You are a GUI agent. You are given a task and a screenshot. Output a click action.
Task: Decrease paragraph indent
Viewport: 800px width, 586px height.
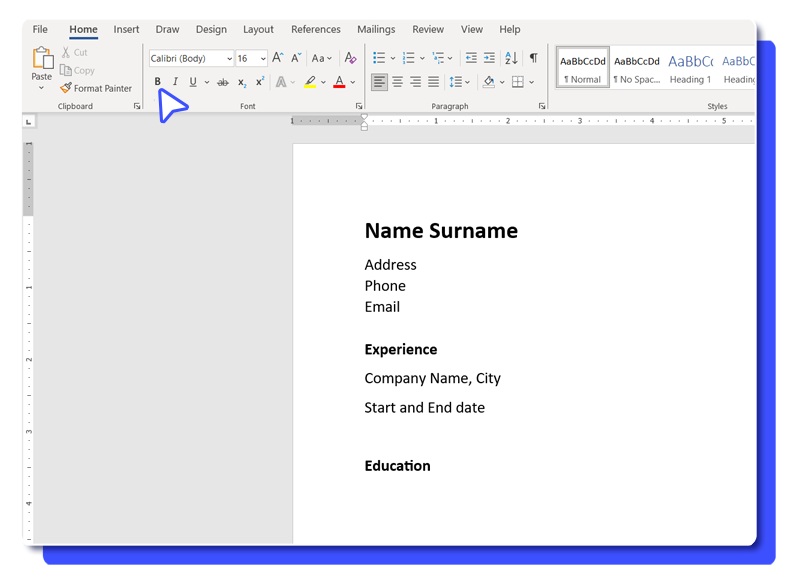click(471, 58)
